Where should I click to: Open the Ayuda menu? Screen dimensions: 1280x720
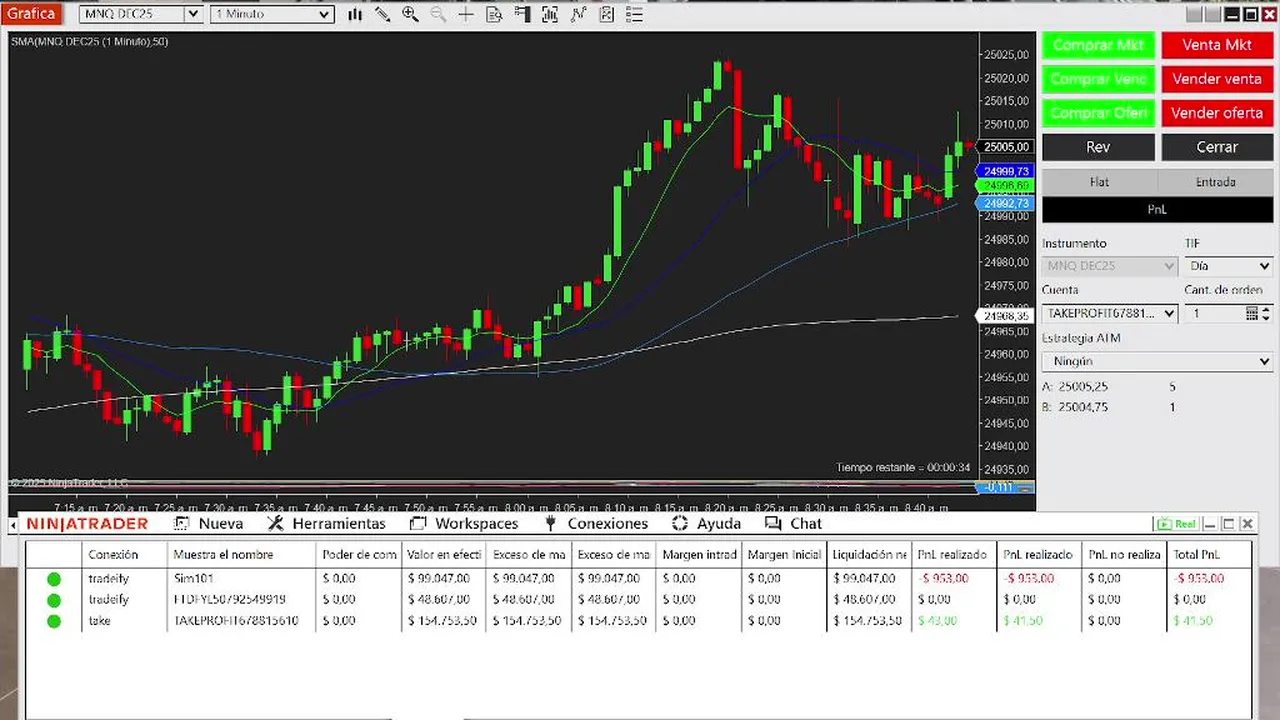click(706, 523)
